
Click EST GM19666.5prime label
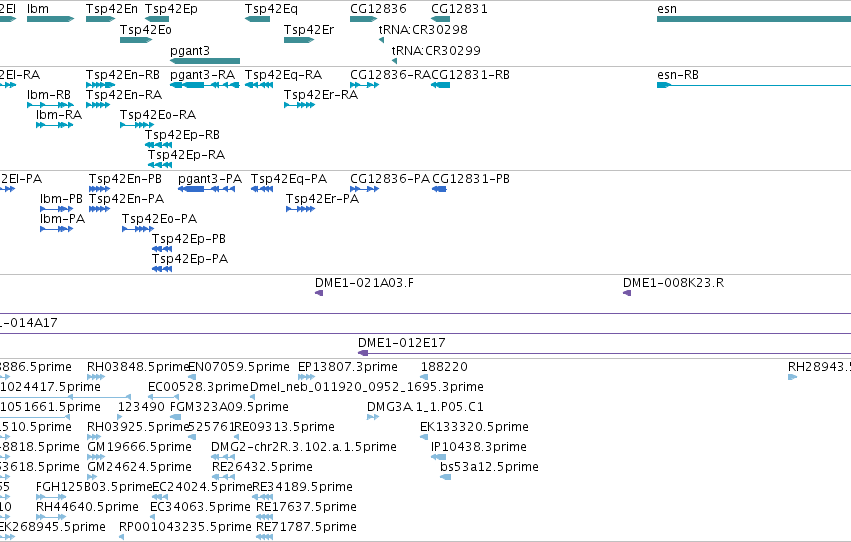click(x=139, y=447)
